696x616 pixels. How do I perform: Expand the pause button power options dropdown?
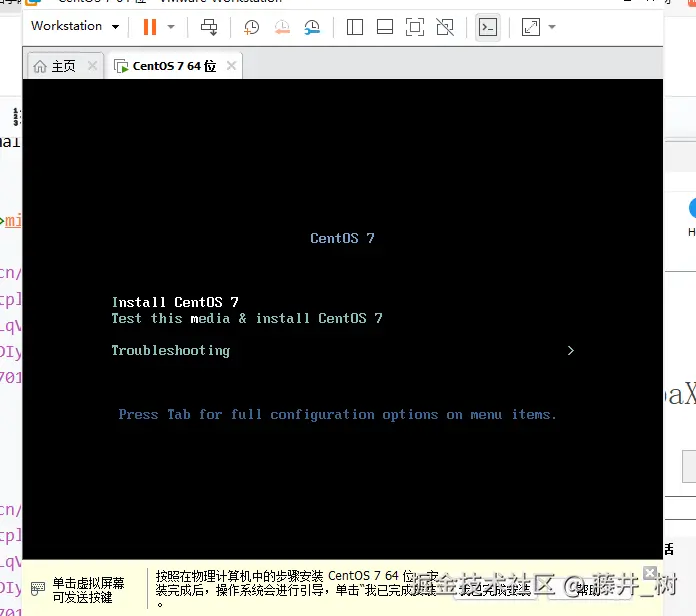[171, 27]
